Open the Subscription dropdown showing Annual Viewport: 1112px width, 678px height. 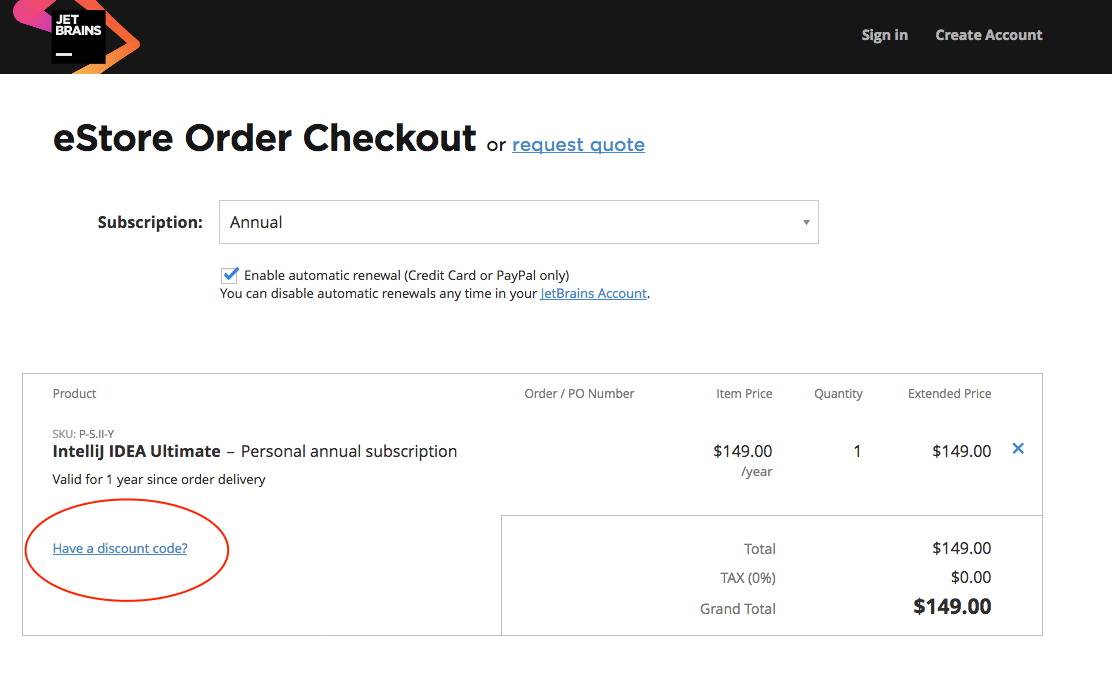pyautogui.click(x=518, y=222)
